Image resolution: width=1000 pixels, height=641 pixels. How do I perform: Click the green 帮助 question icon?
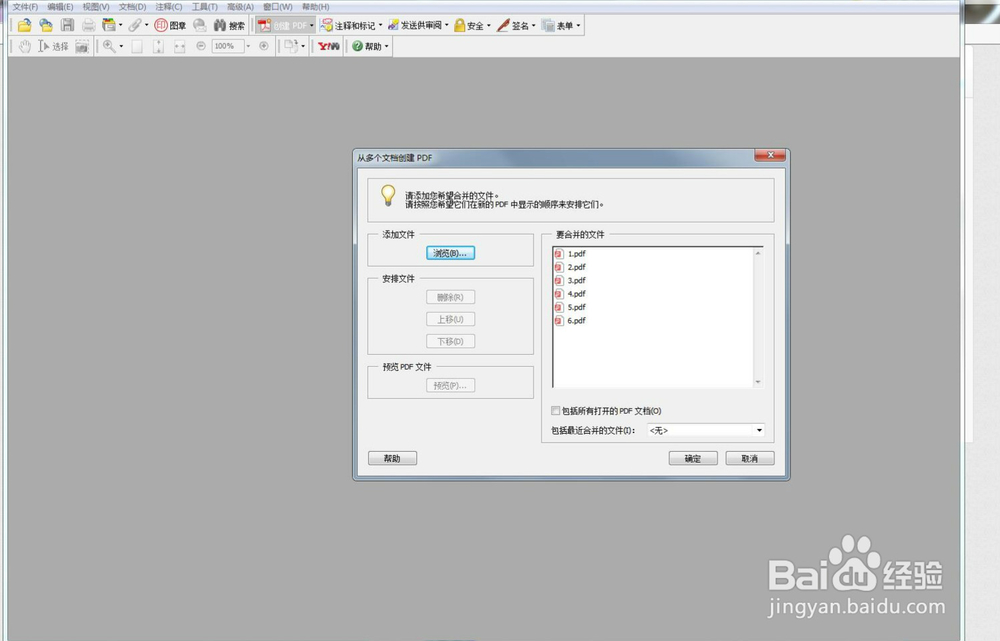click(x=357, y=46)
